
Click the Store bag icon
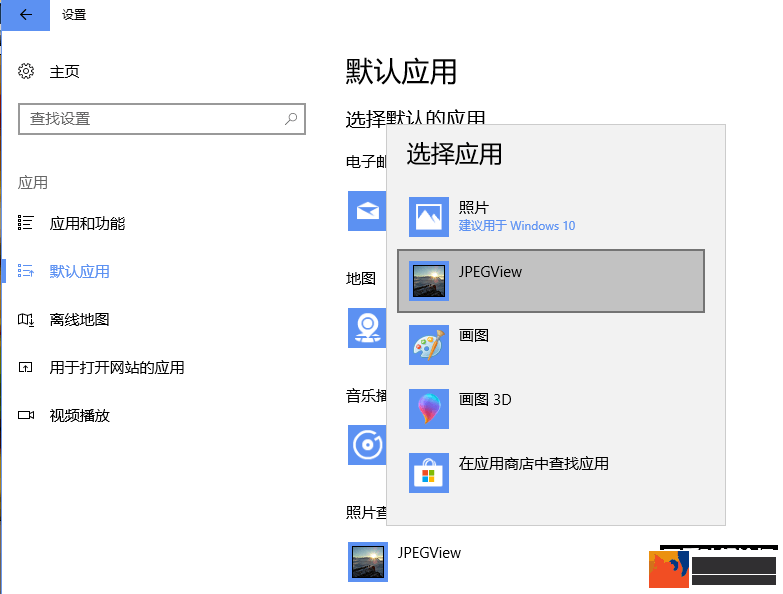click(x=428, y=473)
